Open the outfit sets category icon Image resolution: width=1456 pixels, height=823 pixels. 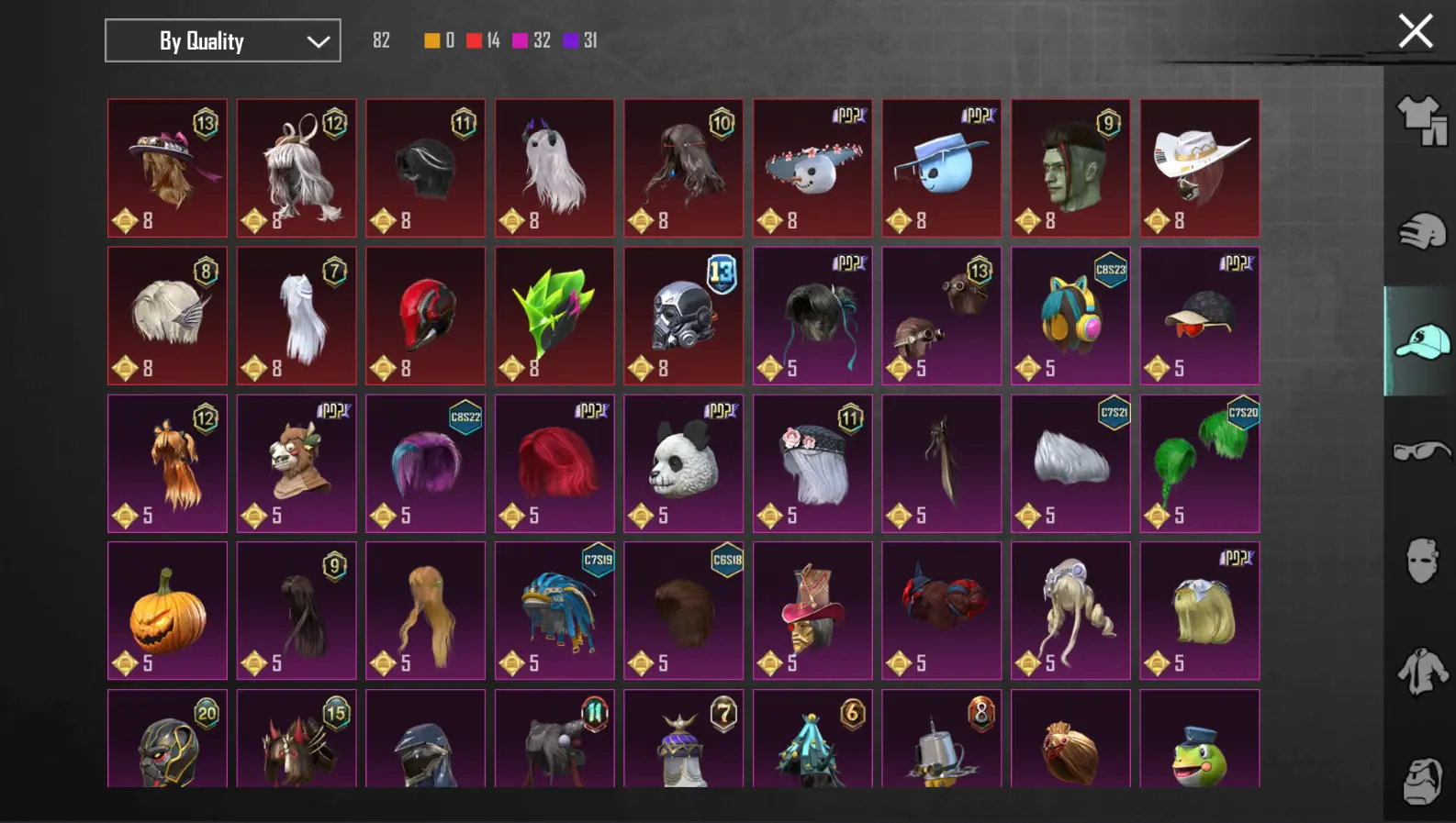(1421, 121)
